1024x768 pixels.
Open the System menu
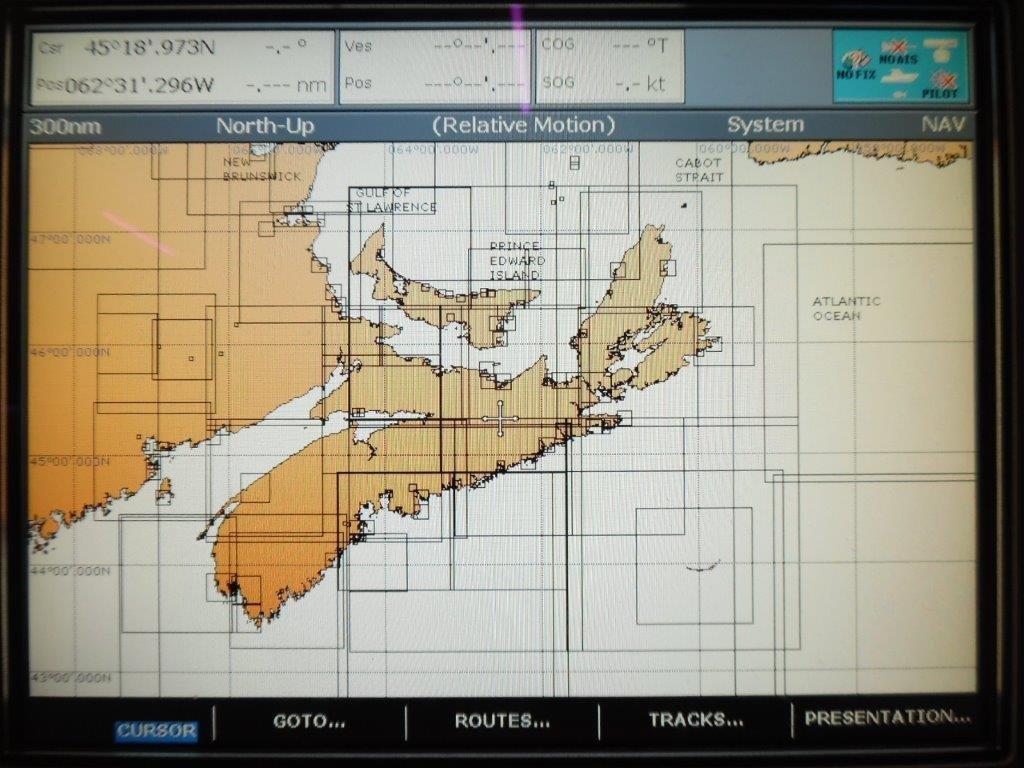(x=768, y=125)
